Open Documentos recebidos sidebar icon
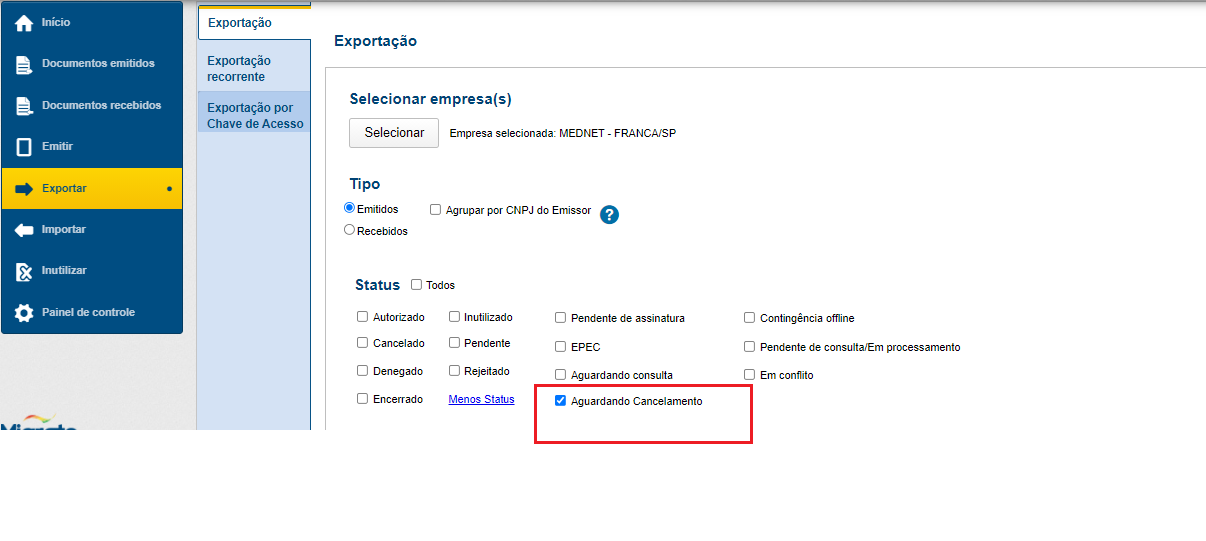 pyautogui.click(x=24, y=106)
